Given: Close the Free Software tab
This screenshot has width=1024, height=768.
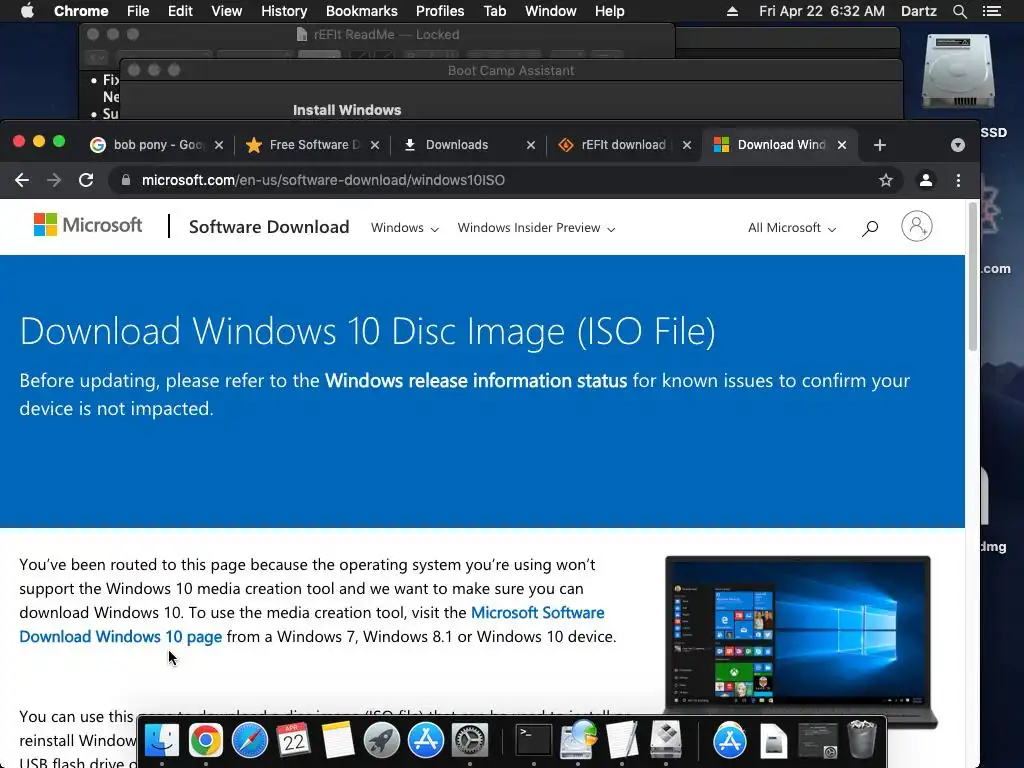Looking at the screenshot, I should (375, 145).
